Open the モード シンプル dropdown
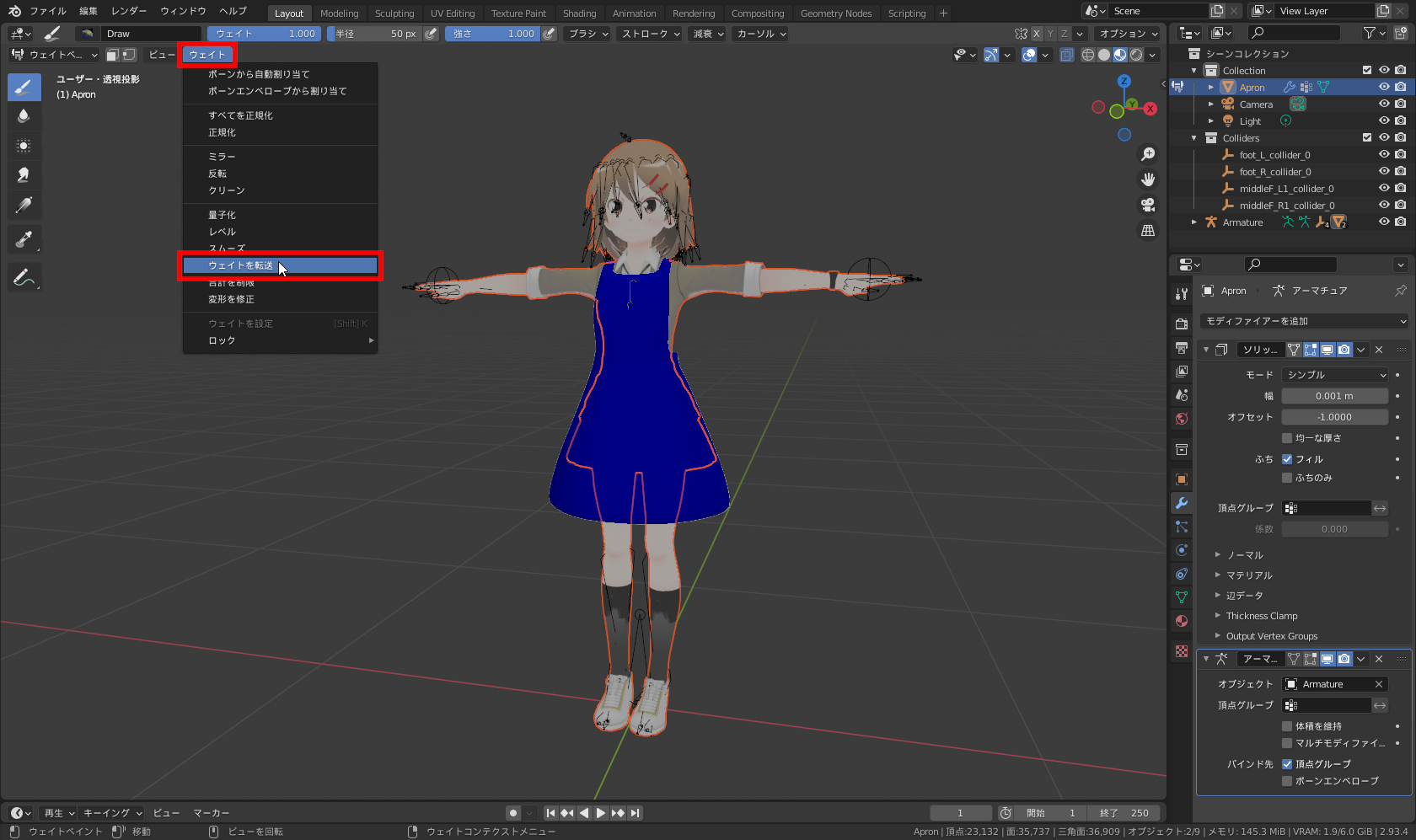1416x840 pixels. point(1334,375)
